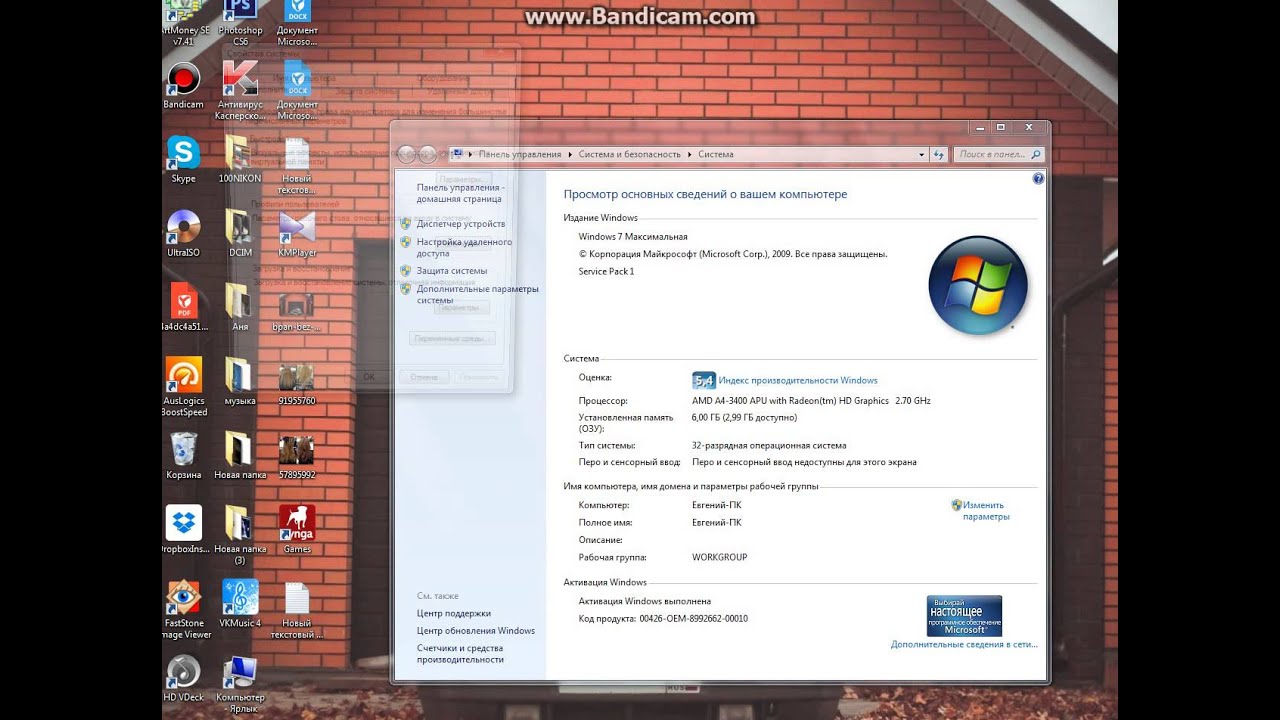Select Документ Microsoft file beside Антивирус Касперского
The height and width of the screenshot is (720, 1280).
coord(297,91)
